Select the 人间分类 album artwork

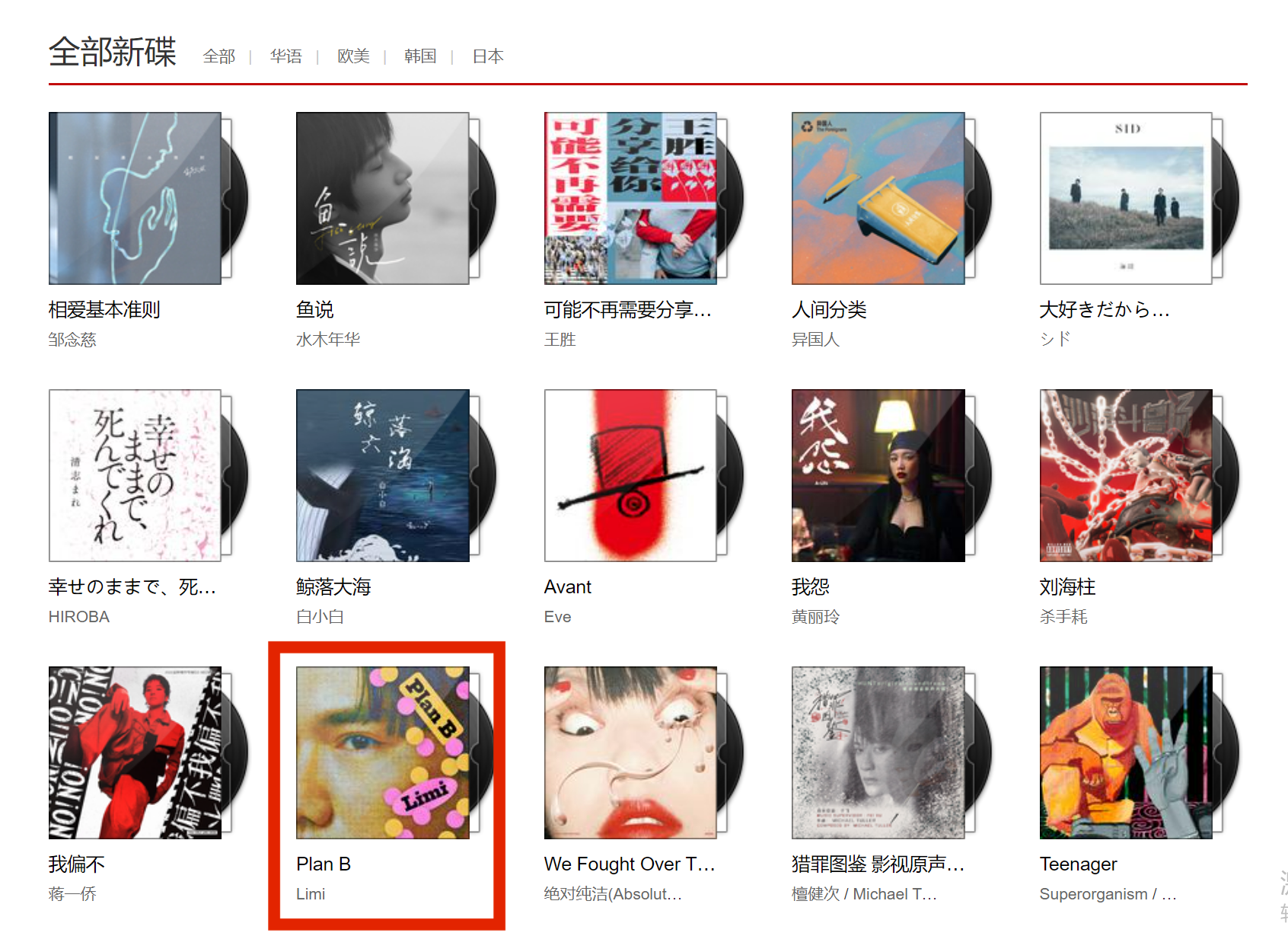(x=878, y=198)
